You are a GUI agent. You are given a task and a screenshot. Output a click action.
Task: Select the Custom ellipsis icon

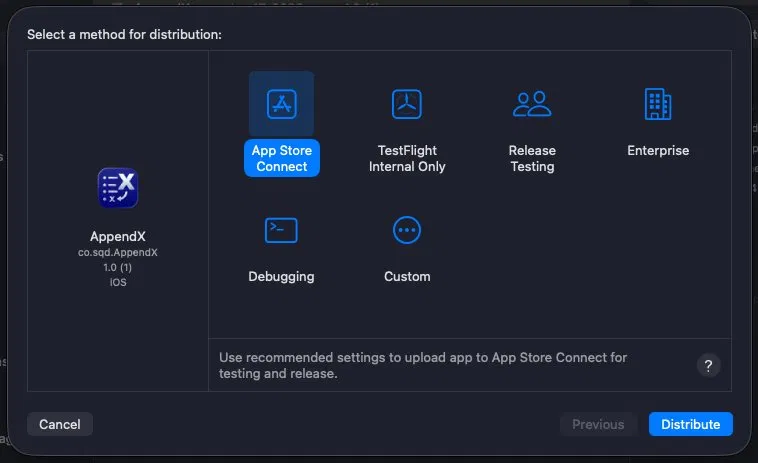click(407, 230)
